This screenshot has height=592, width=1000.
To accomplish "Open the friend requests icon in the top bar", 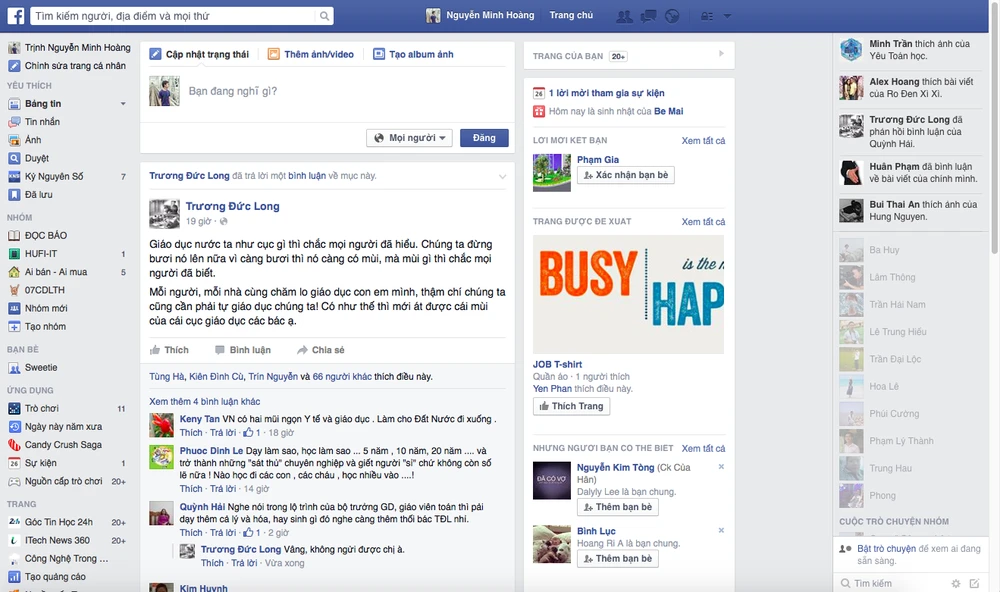I will click(624, 16).
